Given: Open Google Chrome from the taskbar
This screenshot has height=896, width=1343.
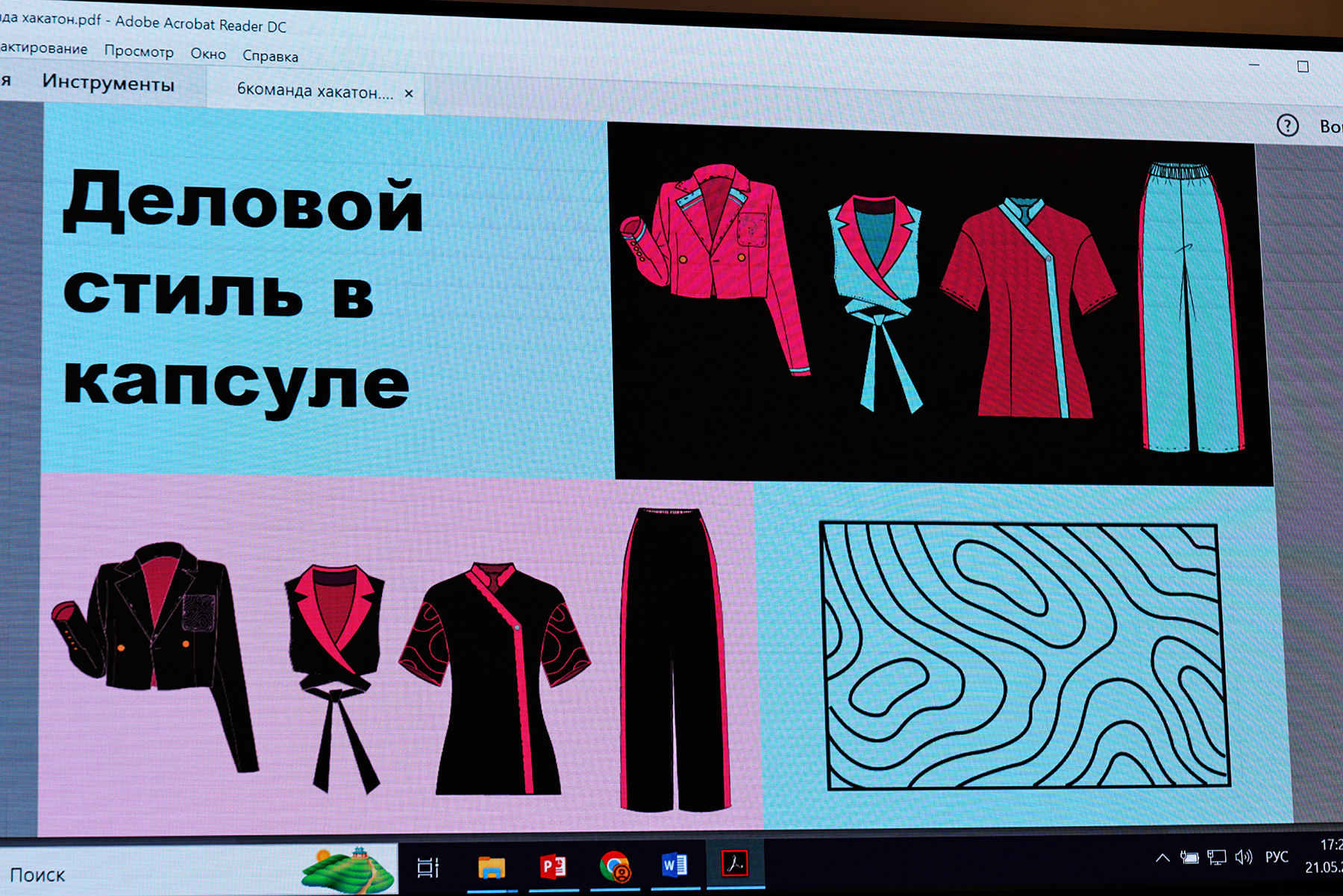Looking at the screenshot, I should point(614,867).
